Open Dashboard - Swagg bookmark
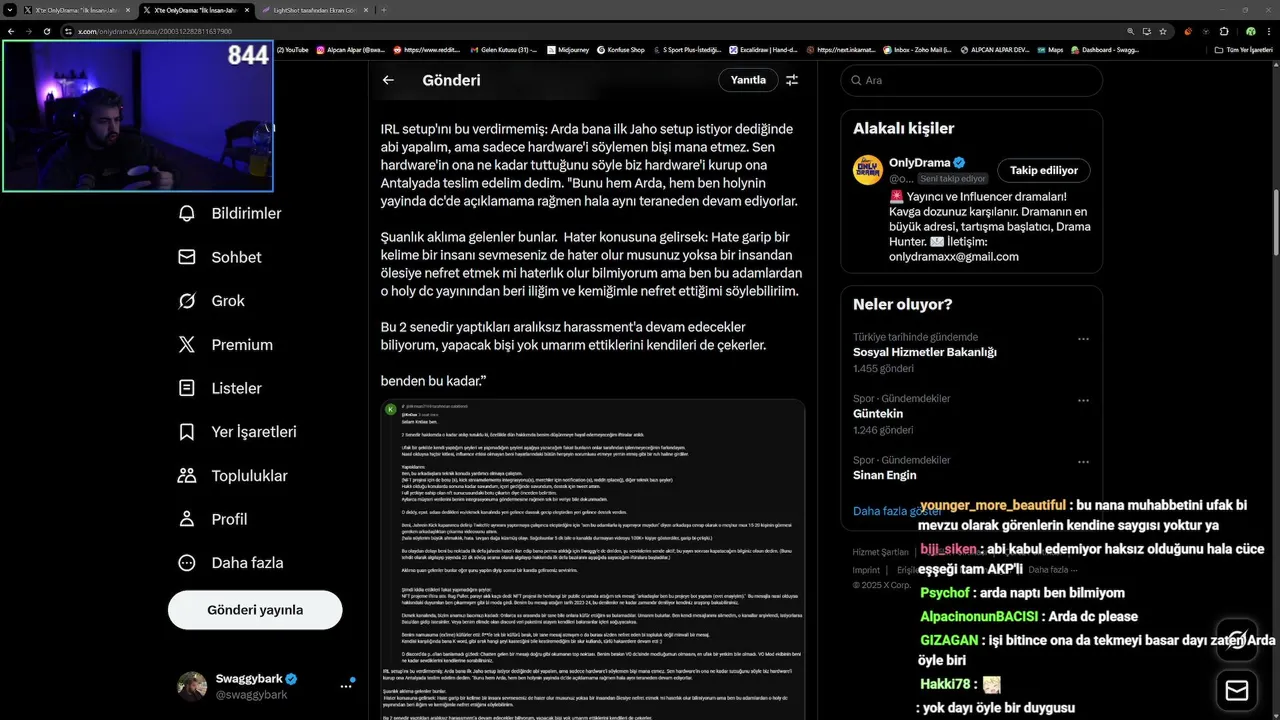Screen dimensions: 1280x720 click(1105, 50)
